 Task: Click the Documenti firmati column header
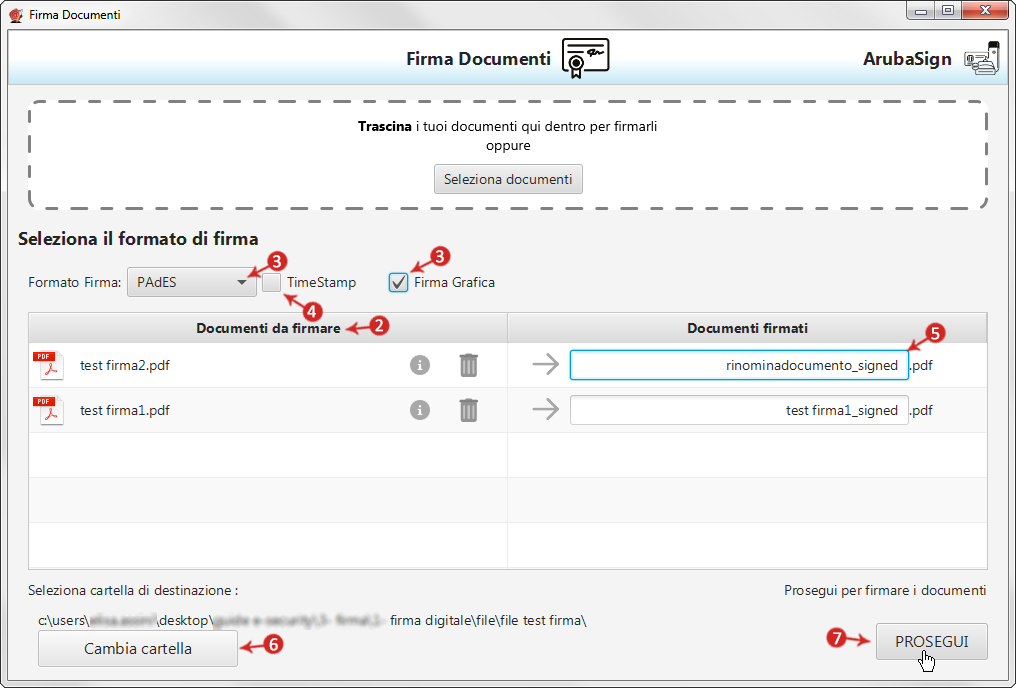click(747, 328)
